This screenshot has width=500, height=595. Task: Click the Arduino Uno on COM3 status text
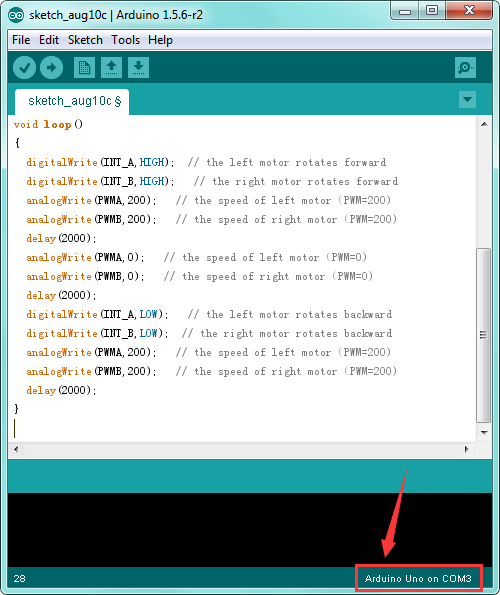pyautogui.click(x=418, y=579)
